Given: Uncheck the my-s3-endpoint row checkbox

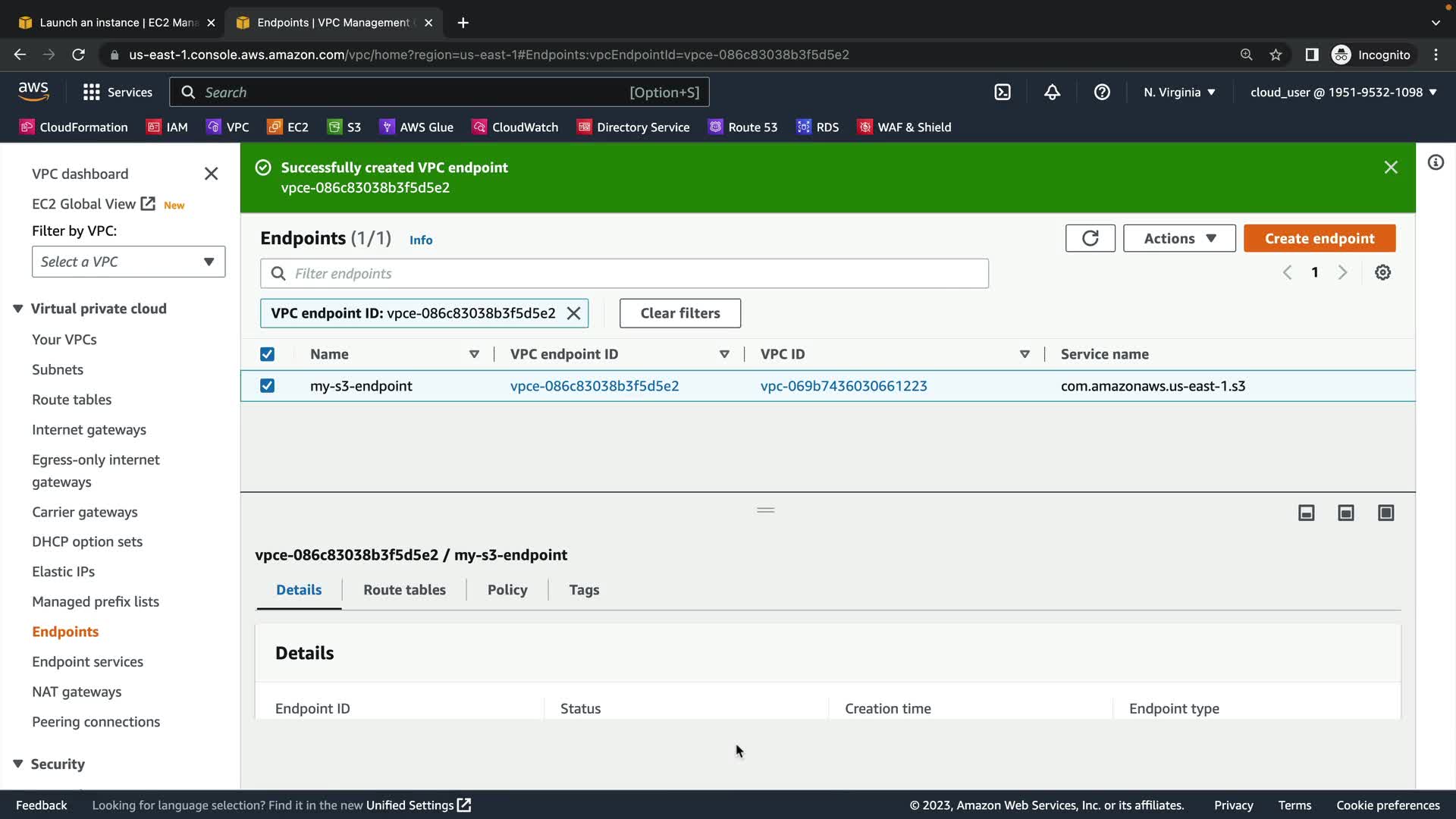Looking at the screenshot, I should coord(267,386).
